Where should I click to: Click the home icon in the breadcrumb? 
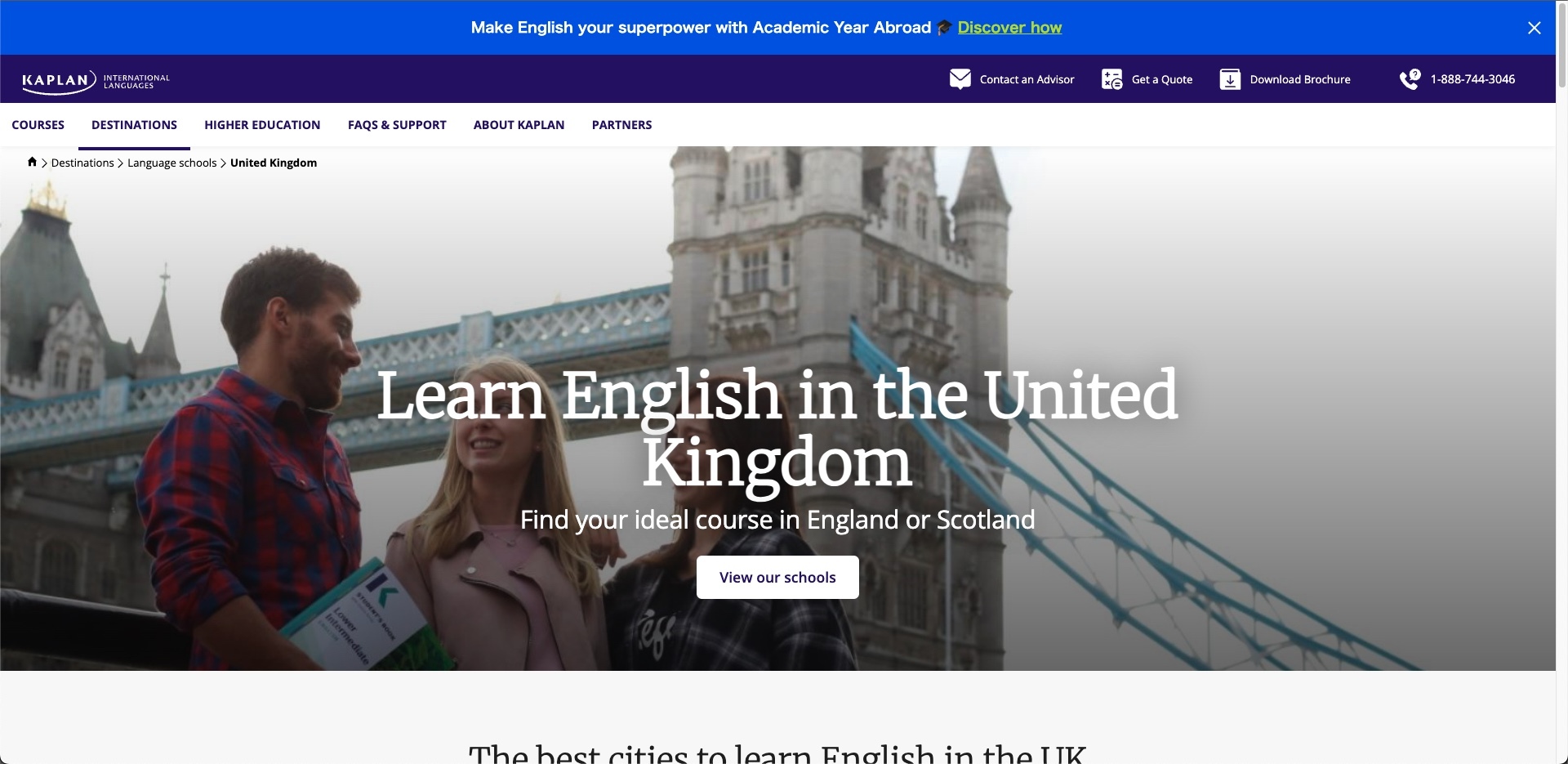(x=32, y=162)
